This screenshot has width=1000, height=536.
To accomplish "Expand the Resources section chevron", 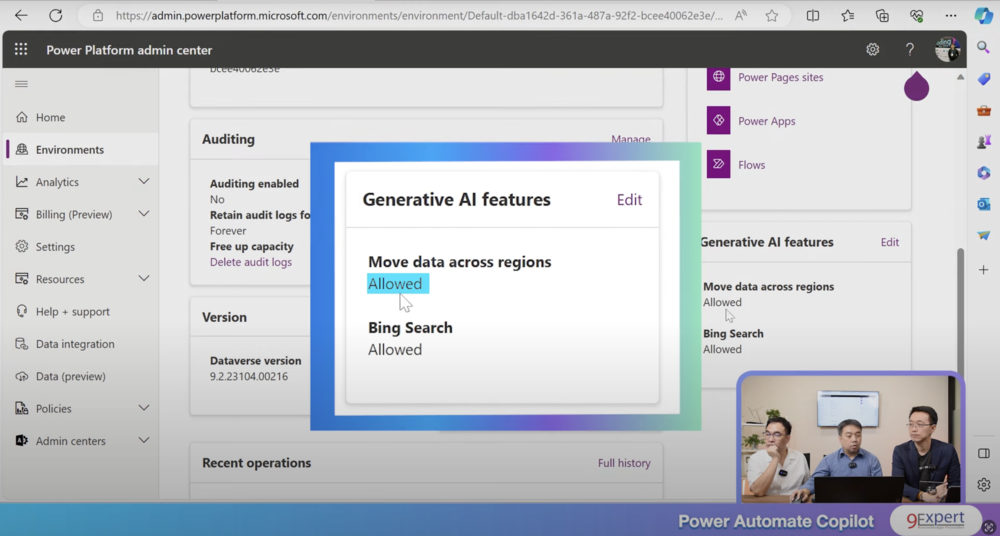I will [143, 278].
